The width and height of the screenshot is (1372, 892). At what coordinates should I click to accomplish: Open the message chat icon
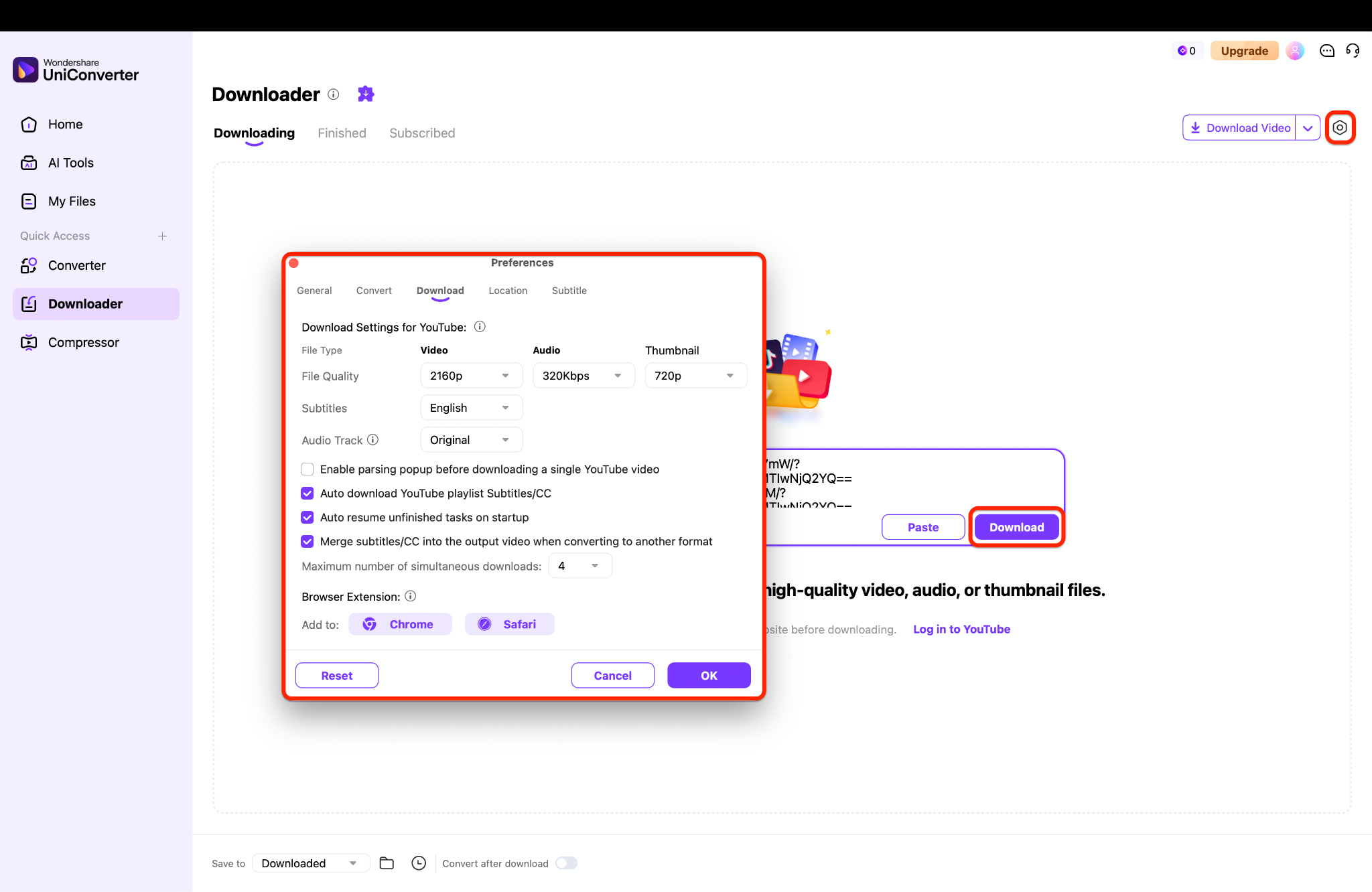(1326, 51)
